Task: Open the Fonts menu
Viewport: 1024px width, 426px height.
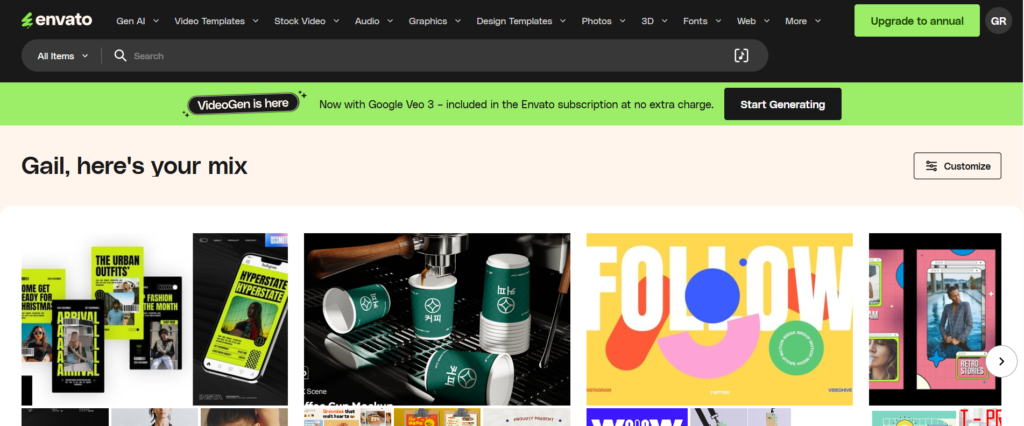Action: tap(700, 20)
